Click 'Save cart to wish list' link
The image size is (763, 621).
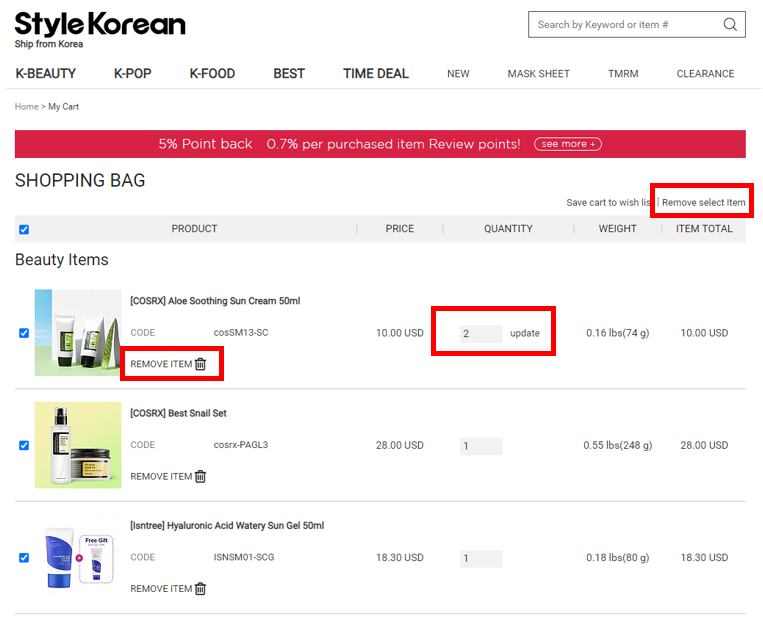(608, 203)
